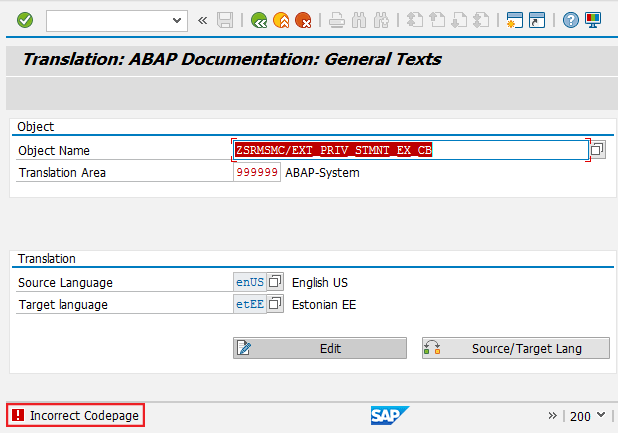Click the Object Name input field

410,150
